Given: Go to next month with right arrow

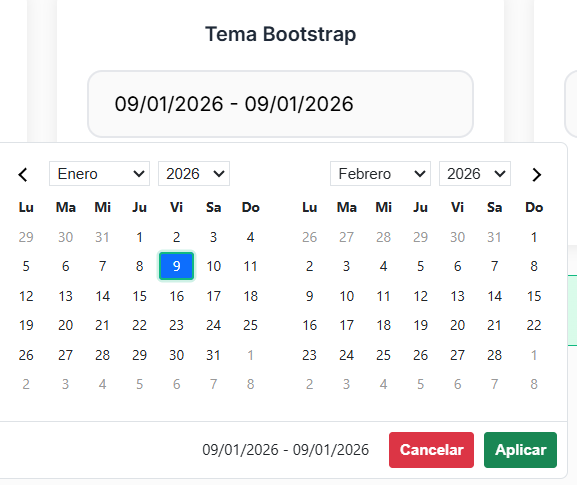Looking at the screenshot, I should tap(536, 174).
